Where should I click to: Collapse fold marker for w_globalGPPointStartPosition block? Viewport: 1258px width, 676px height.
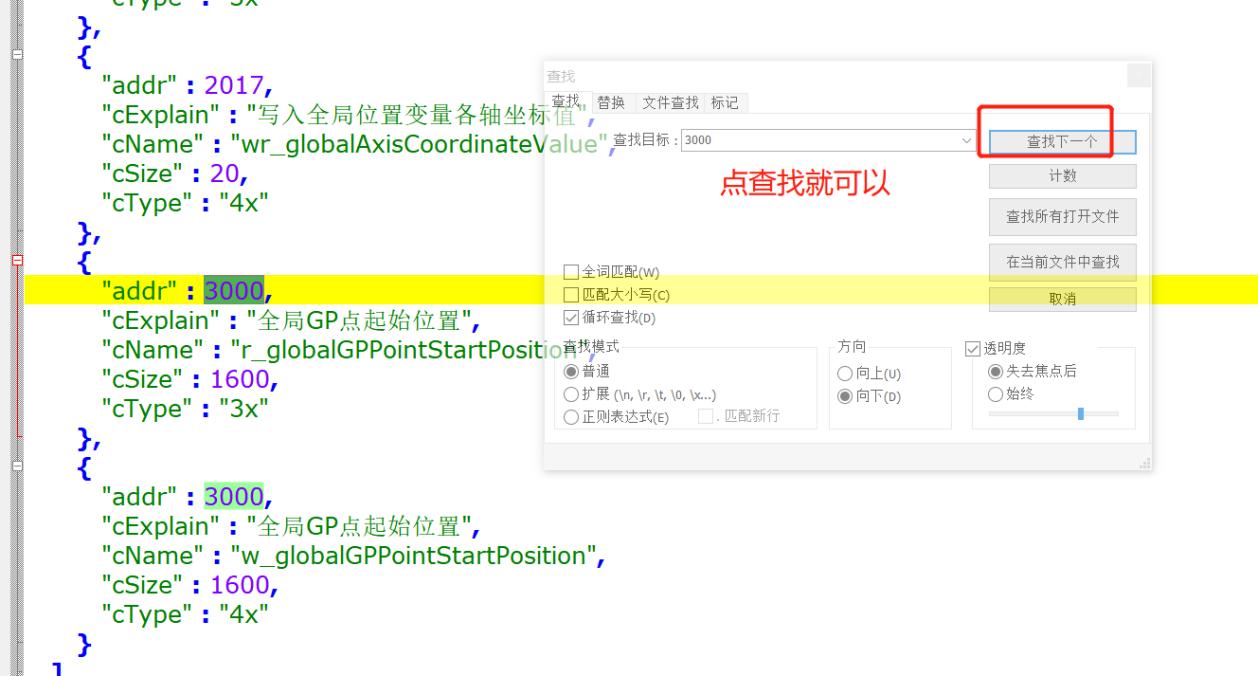pos(16,466)
